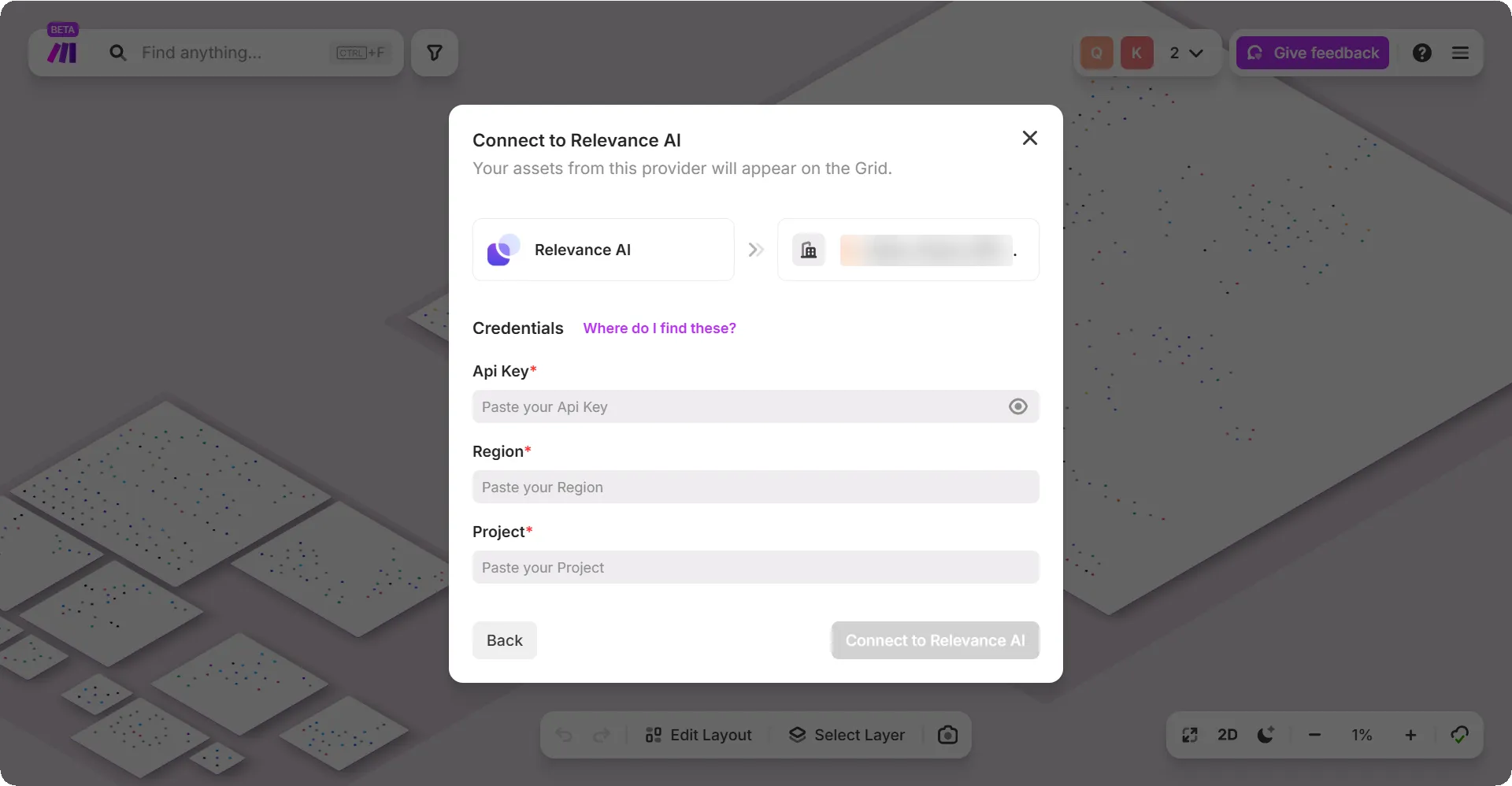Open the hamburger main menu

click(1461, 53)
